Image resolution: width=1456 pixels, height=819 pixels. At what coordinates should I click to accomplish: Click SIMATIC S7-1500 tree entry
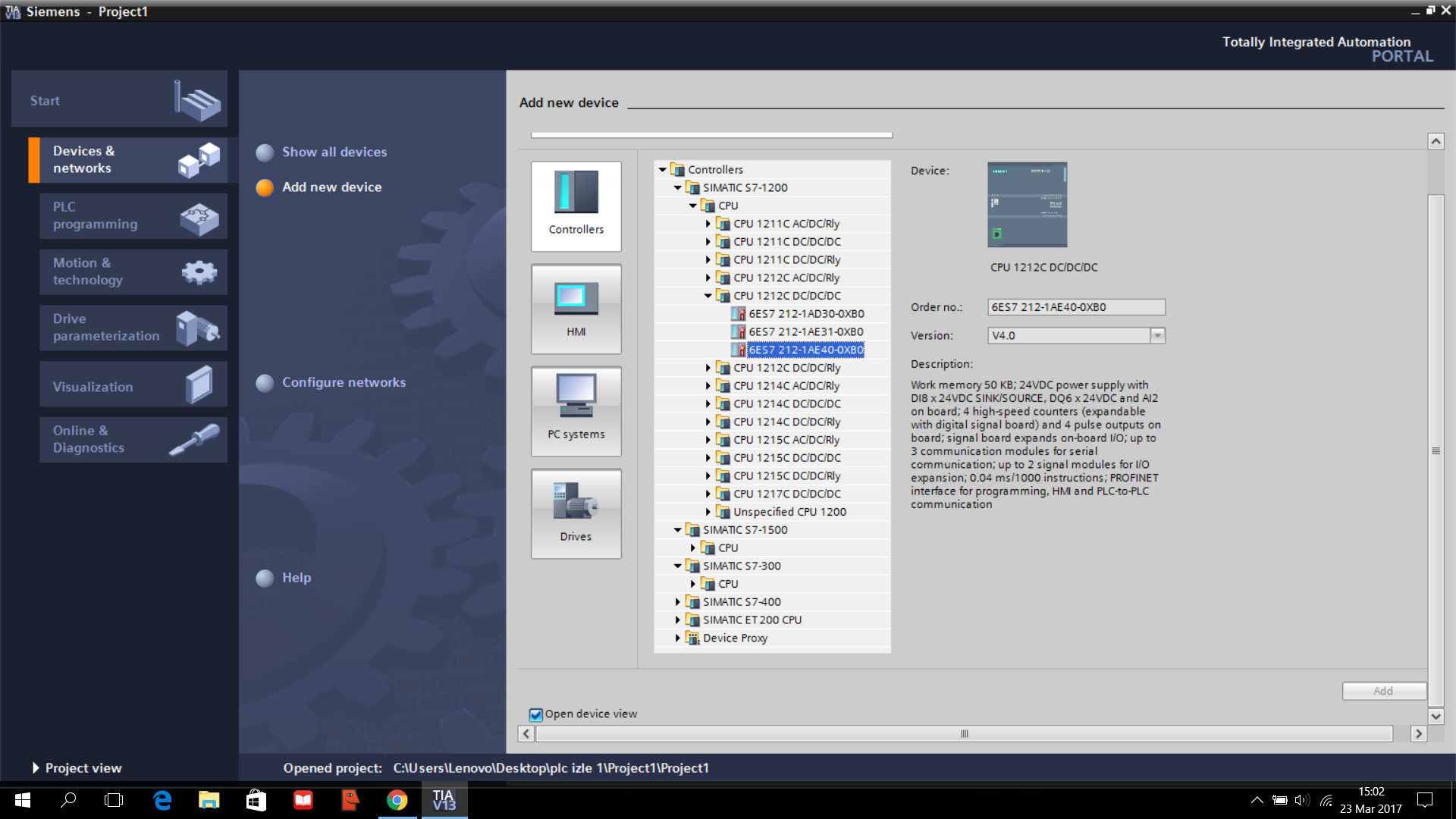(745, 530)
